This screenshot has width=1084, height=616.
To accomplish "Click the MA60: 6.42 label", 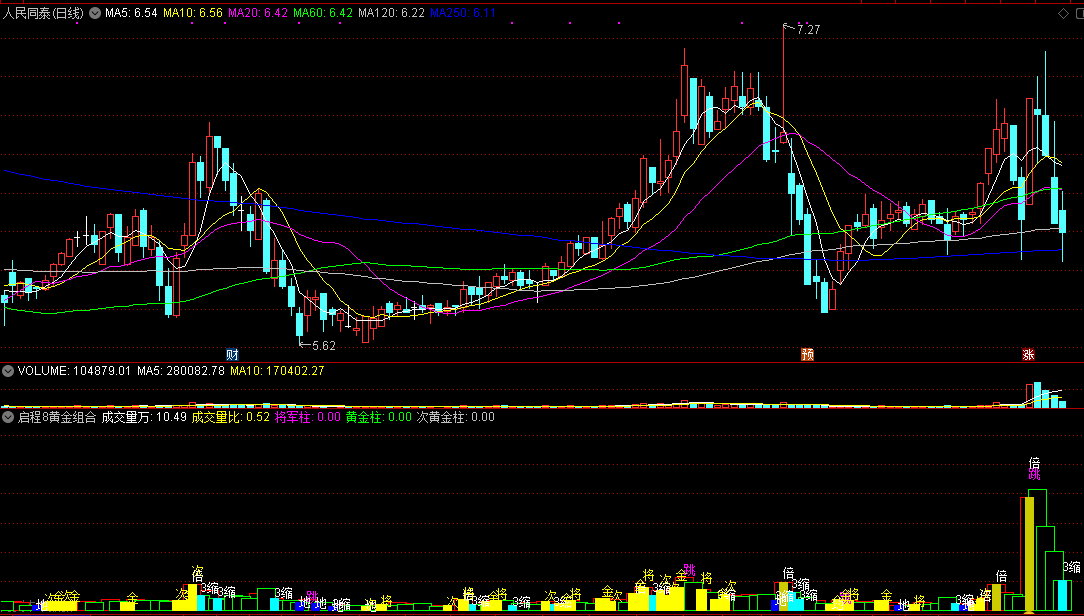I will [323, 13].
